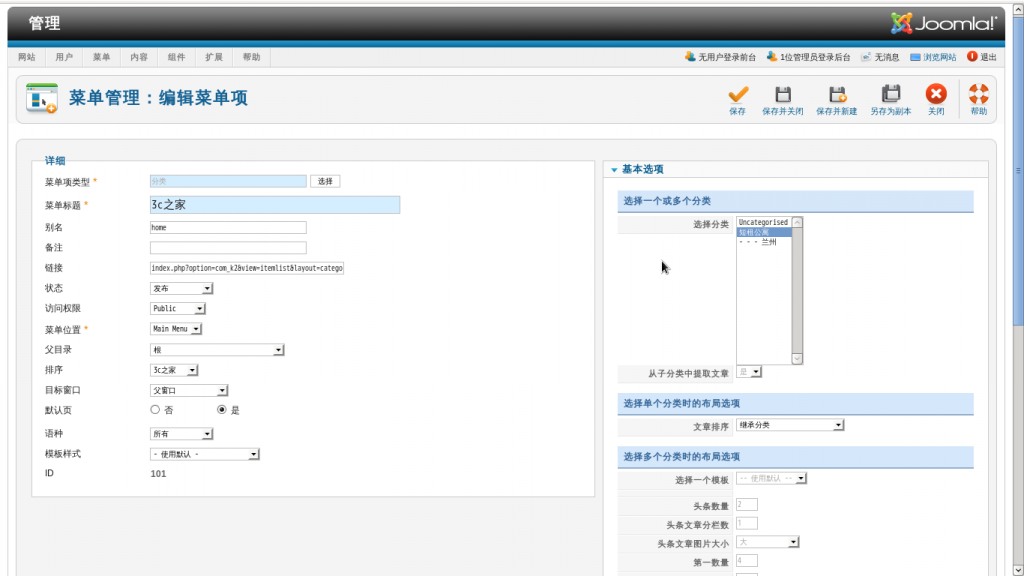The height and width of the screenshot is (576, 1024).
Task: Open the no messages mail icon
Action: click(x=866, y=57)
